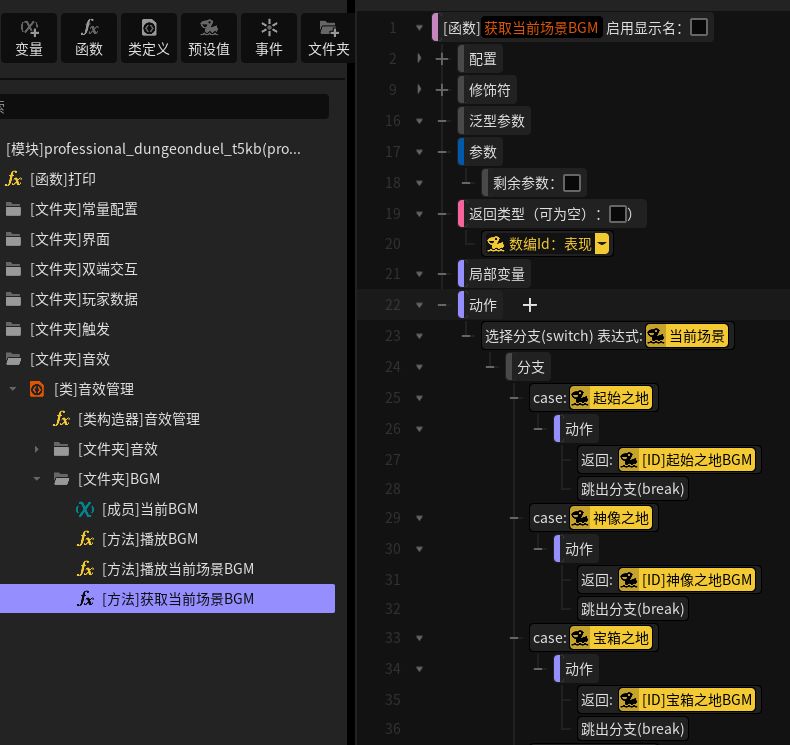The height and width of the screenshot is (745, 790).
Task: Click the purple bar beside 局部变量
Action: click(x=462, y=274)
